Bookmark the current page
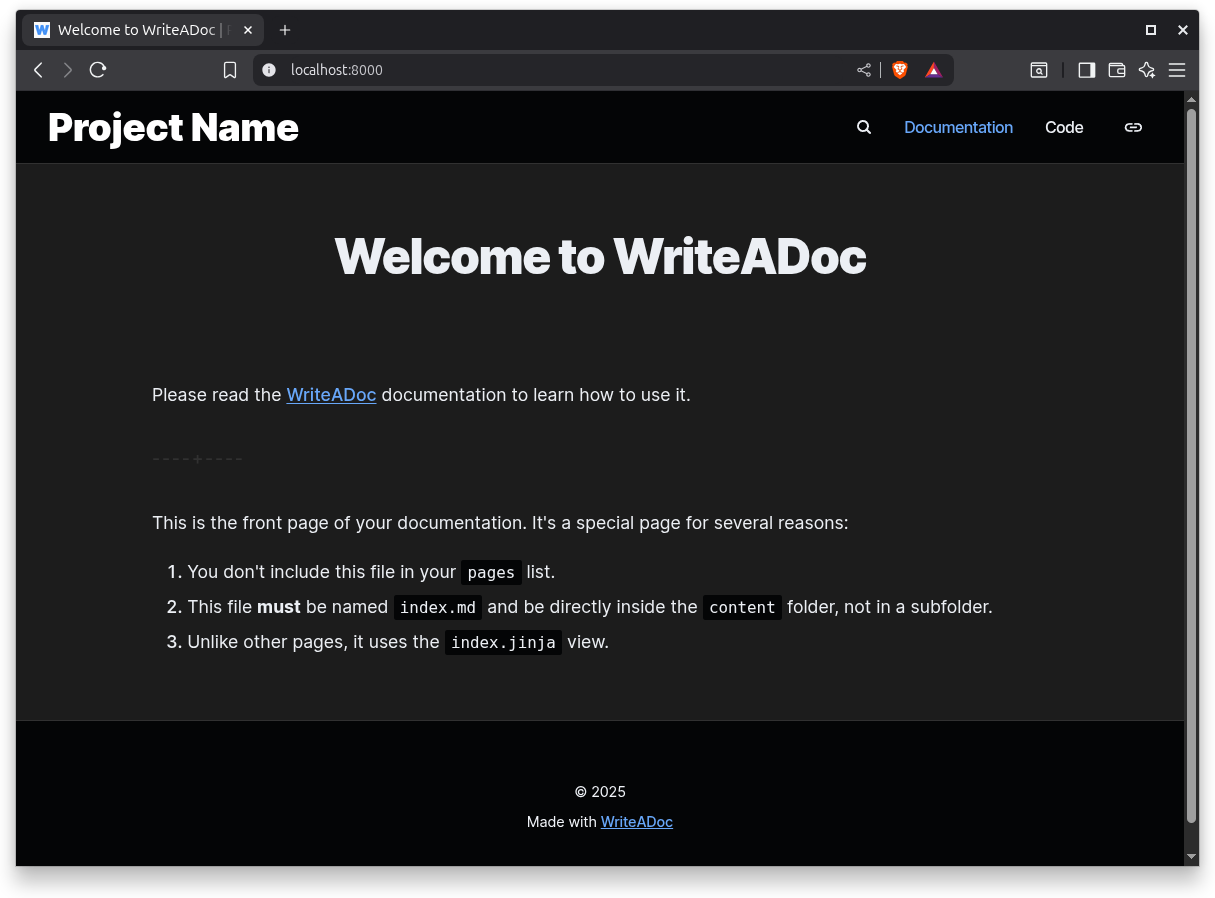 (230, 70)
